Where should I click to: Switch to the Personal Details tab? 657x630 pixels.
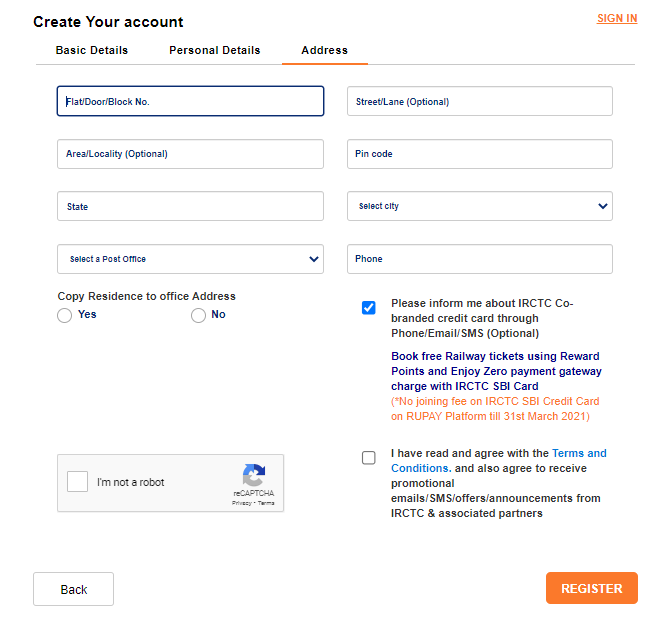pos(215,50)
